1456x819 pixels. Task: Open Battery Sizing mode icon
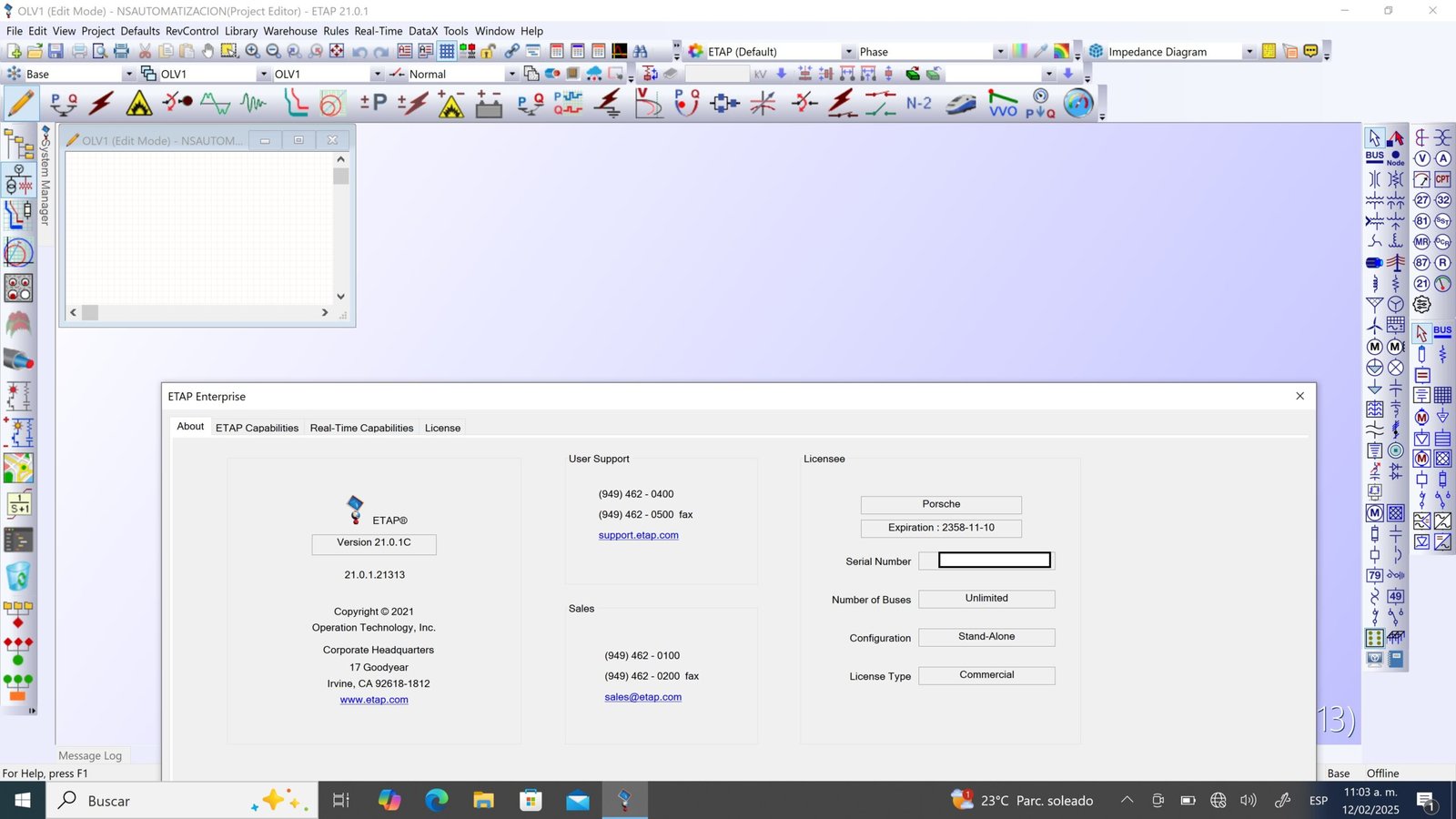(x=489, y=103)
